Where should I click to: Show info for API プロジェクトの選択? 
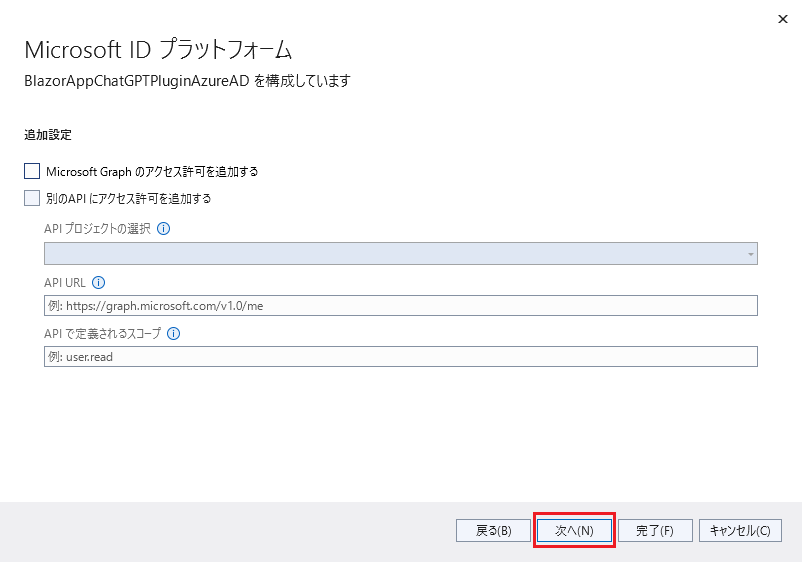click(x=163, y=229)
